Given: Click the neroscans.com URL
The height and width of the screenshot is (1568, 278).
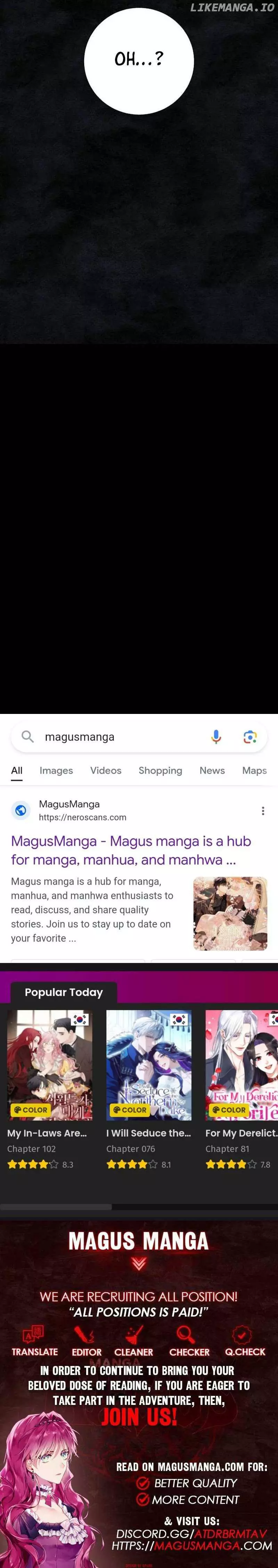Looking at the screenshot, I should point(83,818).
